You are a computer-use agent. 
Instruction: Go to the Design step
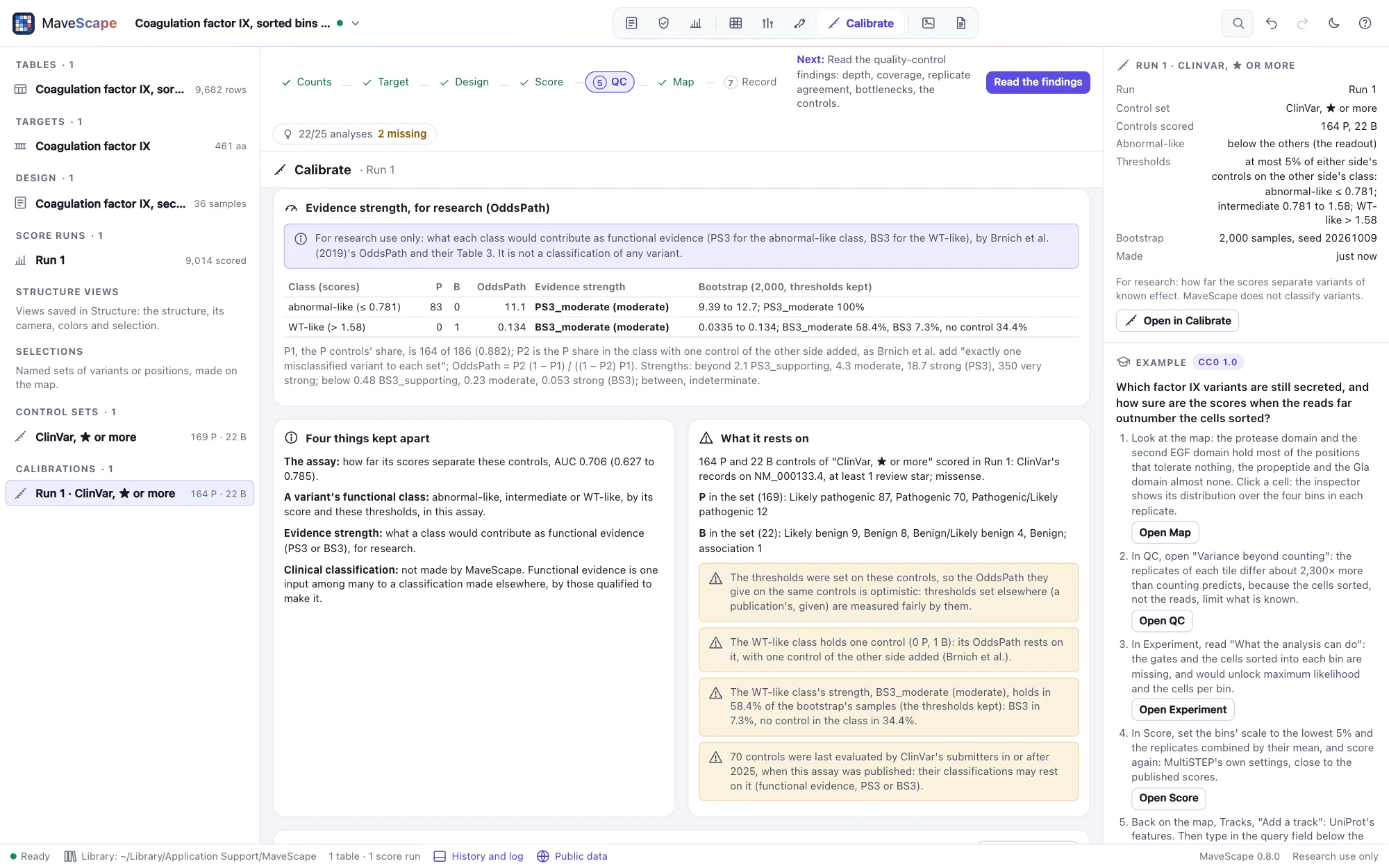465,82
